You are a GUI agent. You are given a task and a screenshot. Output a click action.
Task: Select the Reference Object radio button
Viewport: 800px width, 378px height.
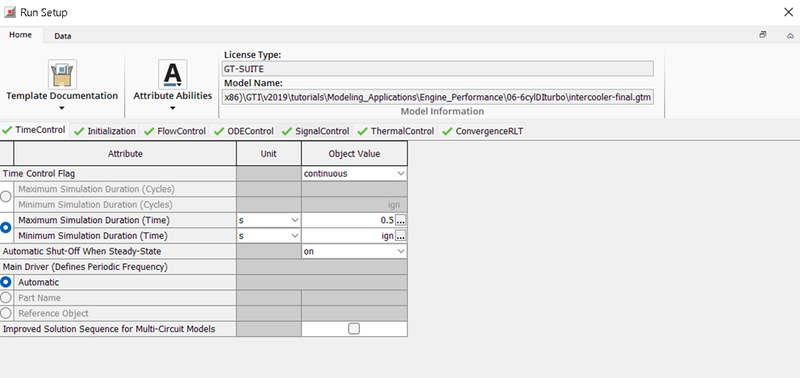(x=6, y=313)
